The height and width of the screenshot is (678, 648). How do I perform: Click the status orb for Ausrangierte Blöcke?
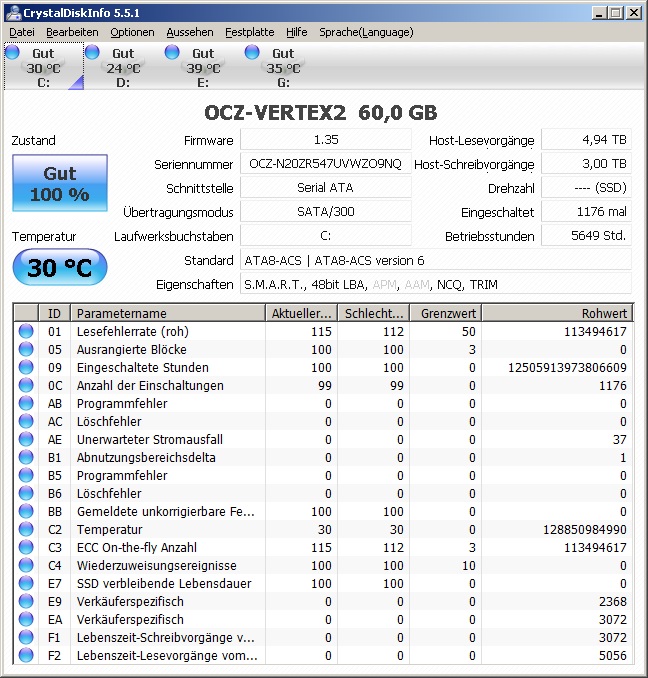coord(26,349)
